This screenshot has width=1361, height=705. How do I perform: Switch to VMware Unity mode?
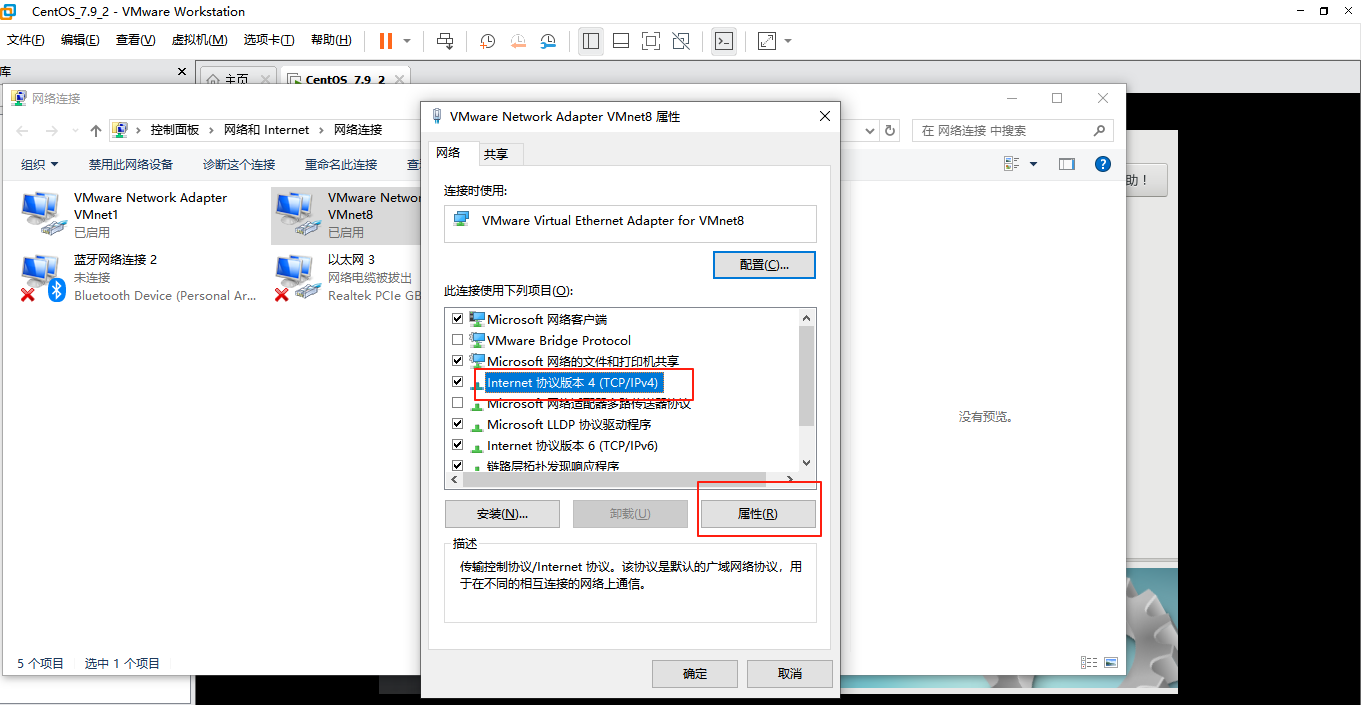coord(681,41)
